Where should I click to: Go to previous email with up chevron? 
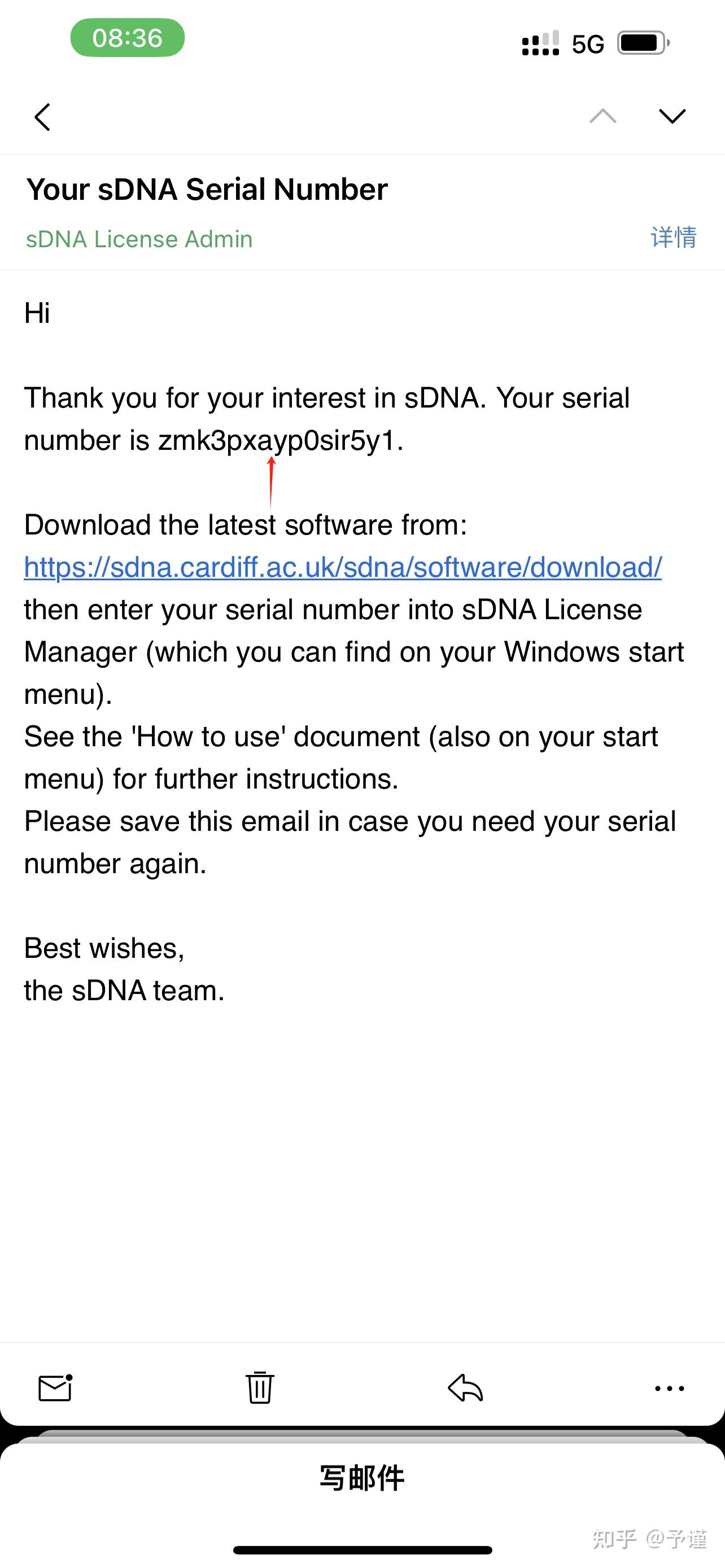602,116
